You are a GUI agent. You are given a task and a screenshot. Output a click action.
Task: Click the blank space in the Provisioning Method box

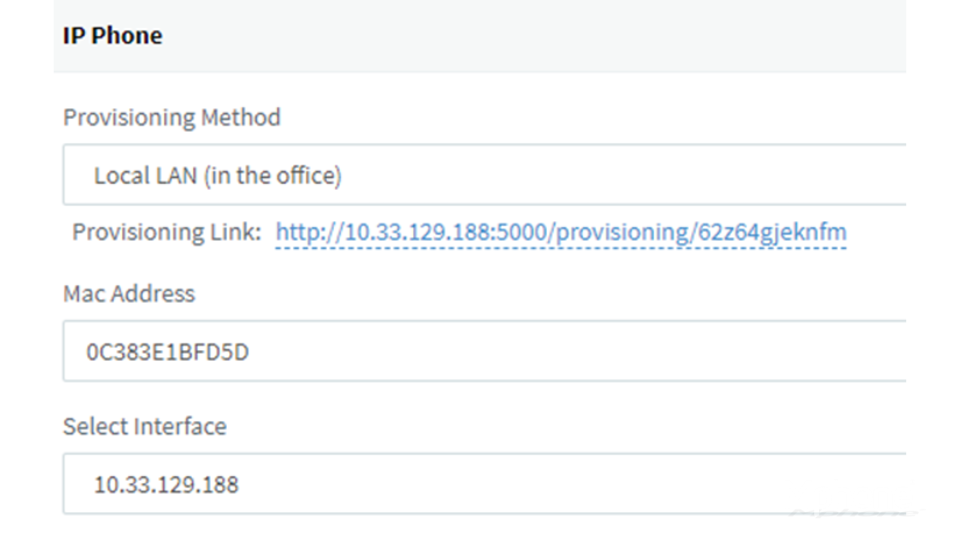624,174
